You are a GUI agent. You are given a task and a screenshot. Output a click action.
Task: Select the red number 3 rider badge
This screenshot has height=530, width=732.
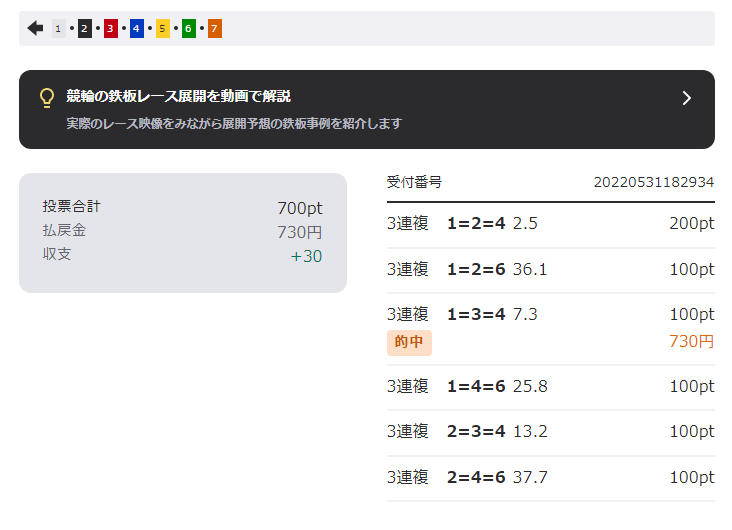point(111,28)
